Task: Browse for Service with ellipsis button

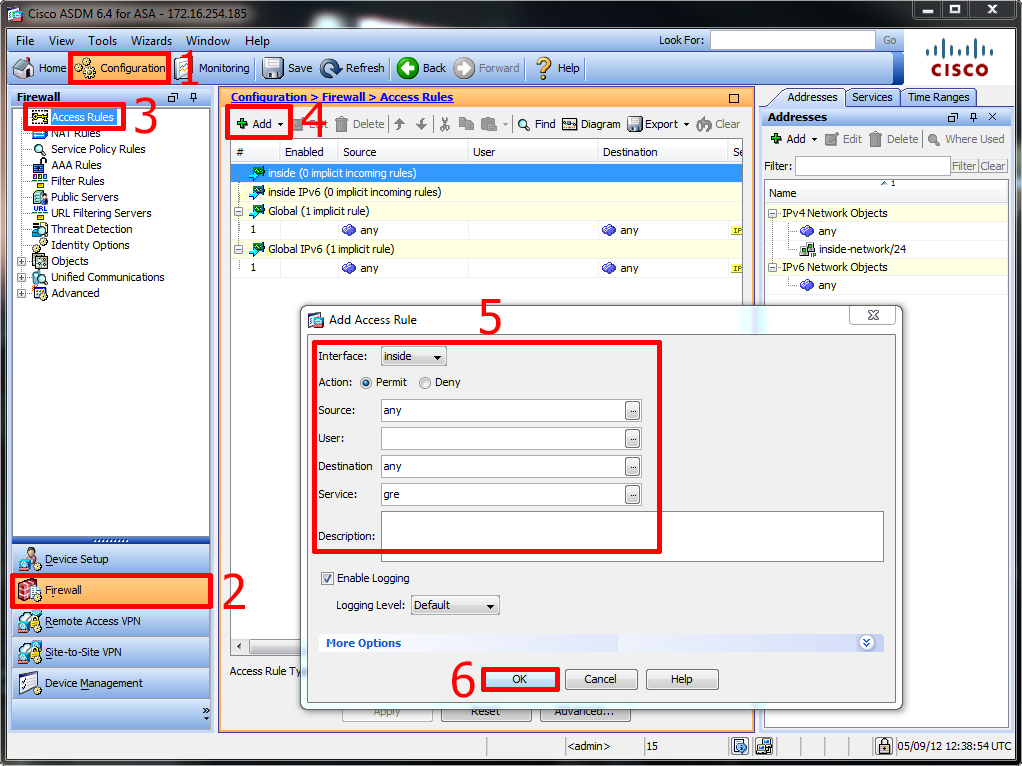Action: tap(632, 495)
